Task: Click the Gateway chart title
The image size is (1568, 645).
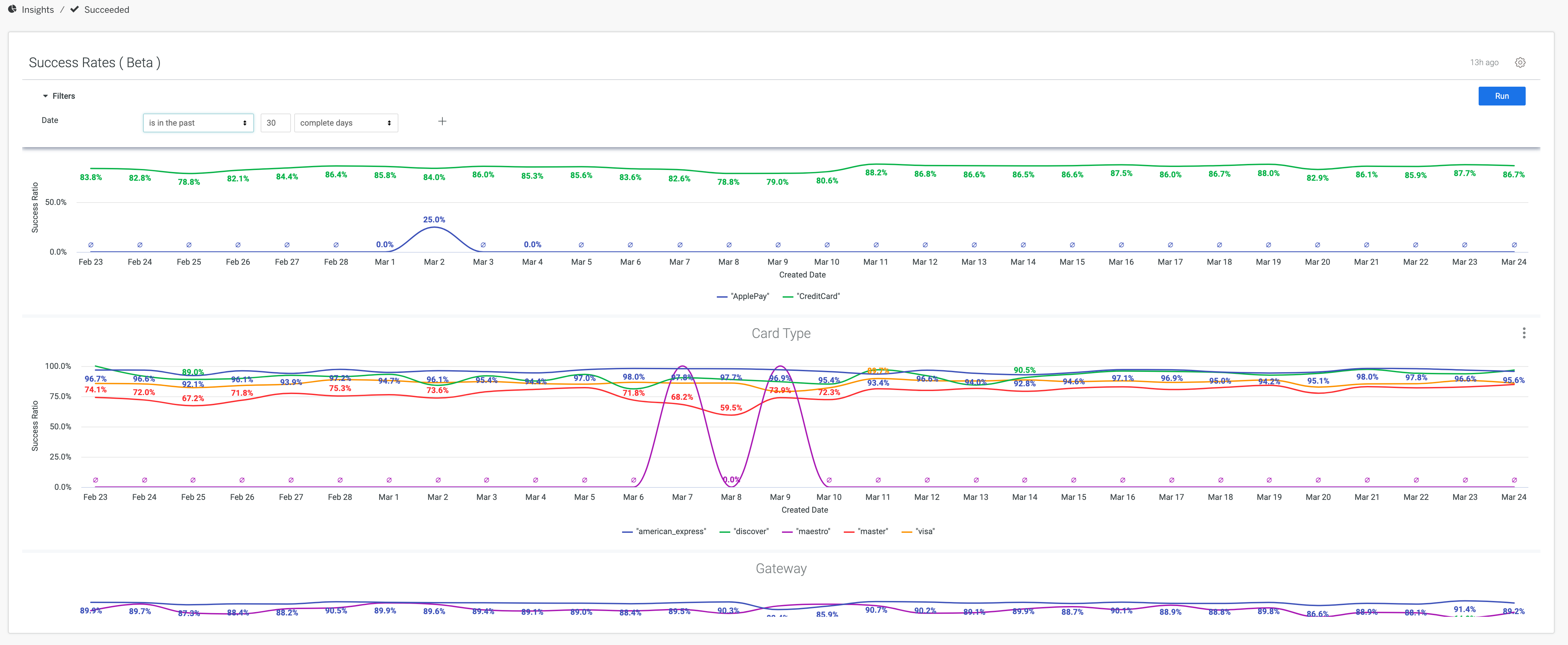Action: (781, 568)
